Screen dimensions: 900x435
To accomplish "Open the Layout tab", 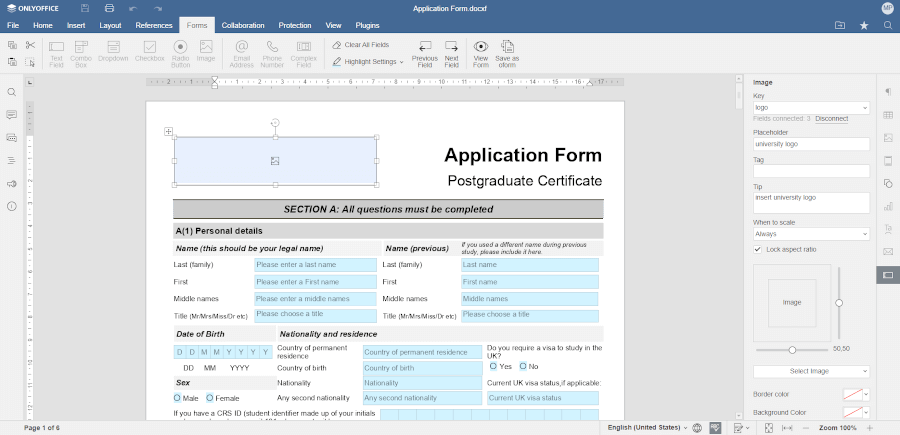I will 110,24.
